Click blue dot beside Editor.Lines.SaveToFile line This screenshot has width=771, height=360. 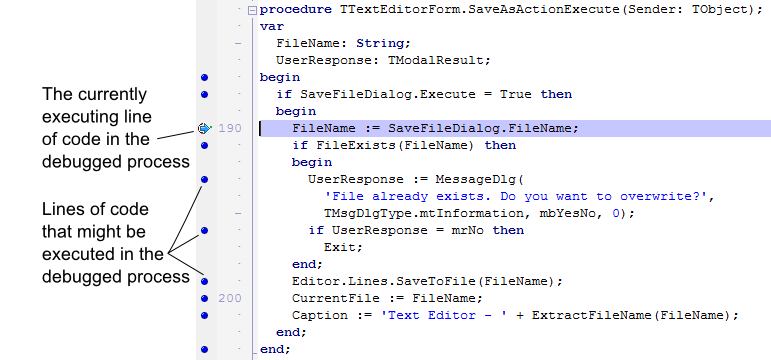pyautogui.click(x=205, y=281)
